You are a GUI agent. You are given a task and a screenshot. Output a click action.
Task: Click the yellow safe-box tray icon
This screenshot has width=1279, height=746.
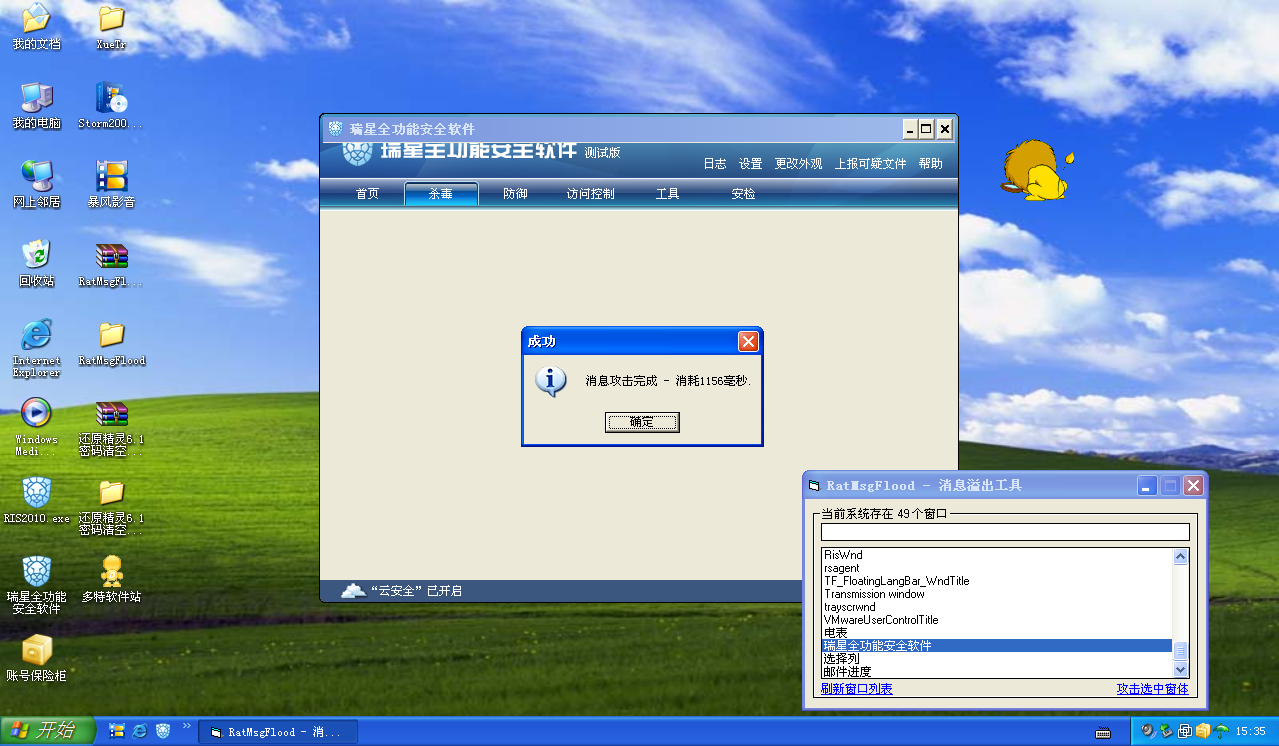1203,731
